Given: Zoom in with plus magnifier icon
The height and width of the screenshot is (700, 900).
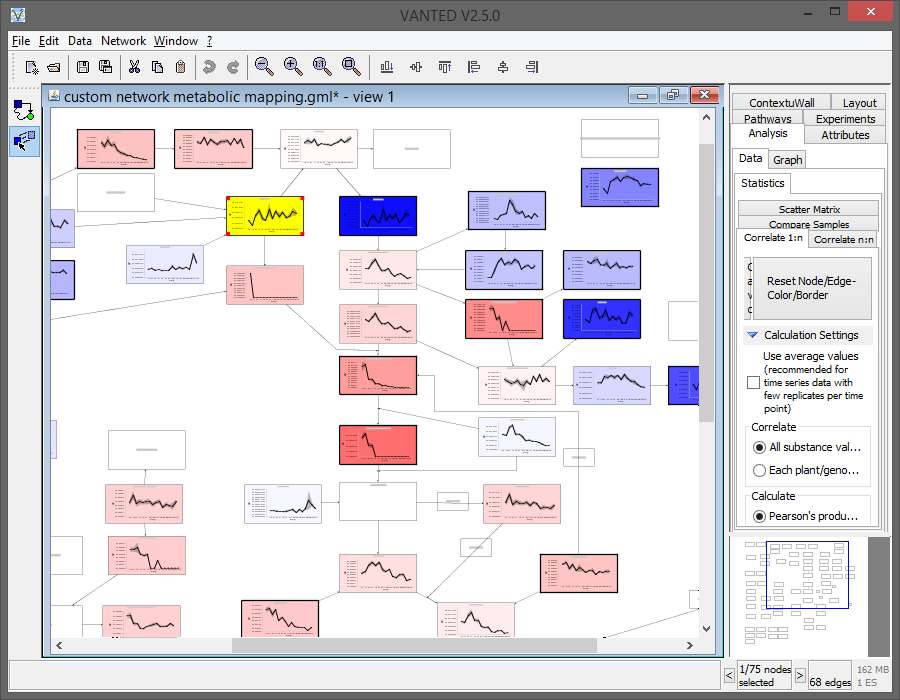Looking at the screenshot, I should [x=293, y=67].
